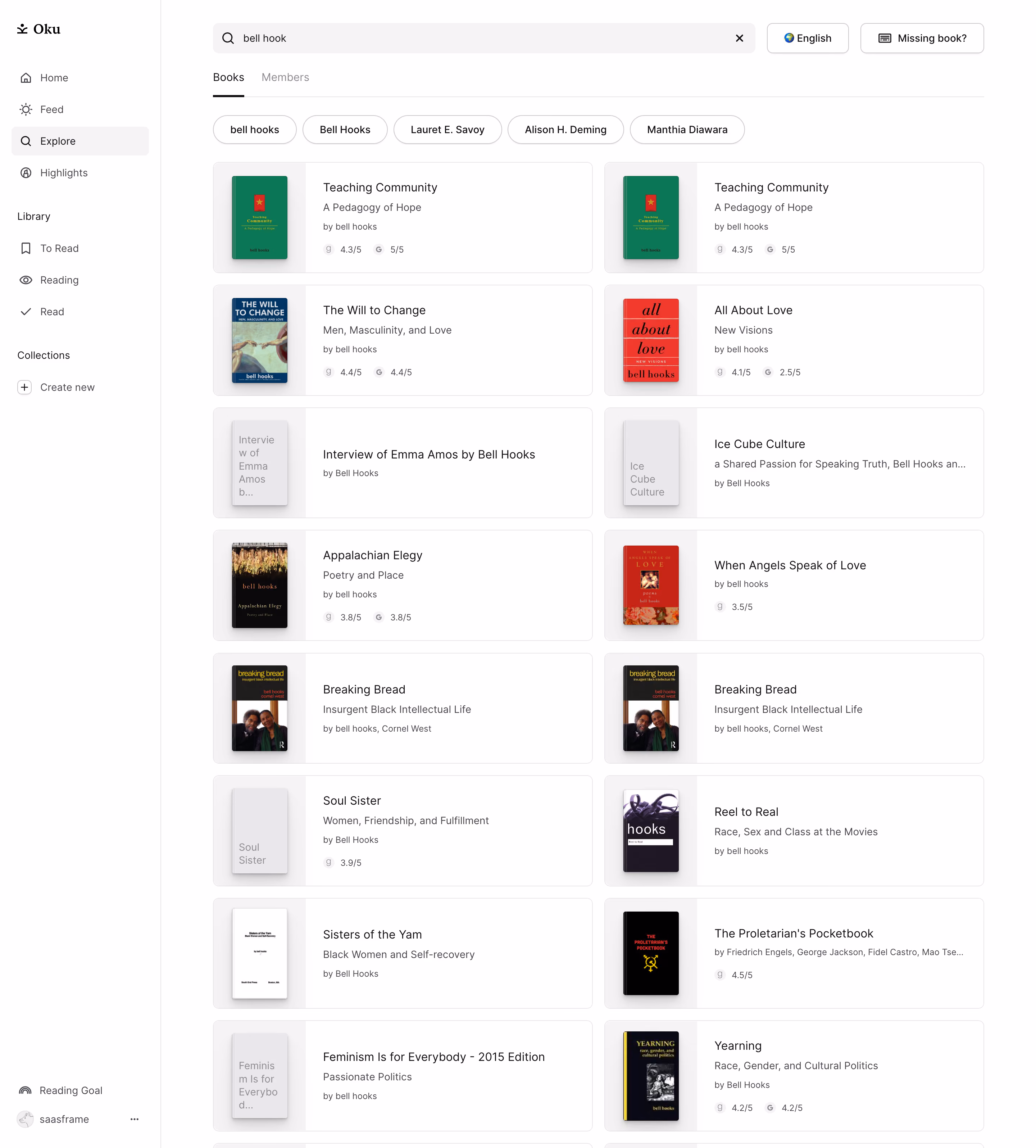Click the To Read bookmark icon
Image resolution: width=1036 pixels, height=1148 pixels.
(26, 248)
